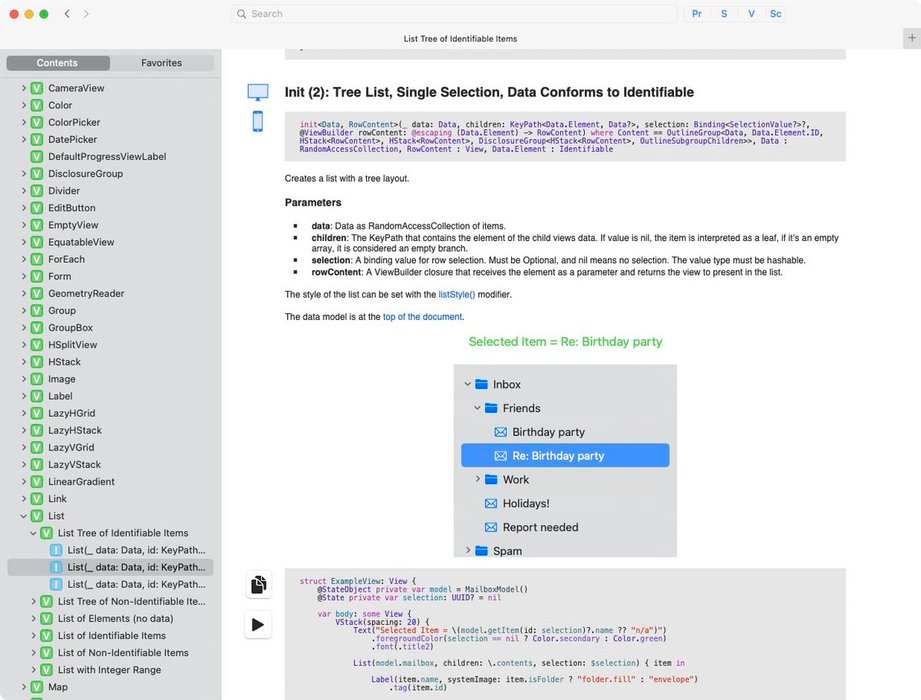Click the iPhone preview icon below the Mac icon
This screenshot has width=921, height=700.
[x=258, y=121]
